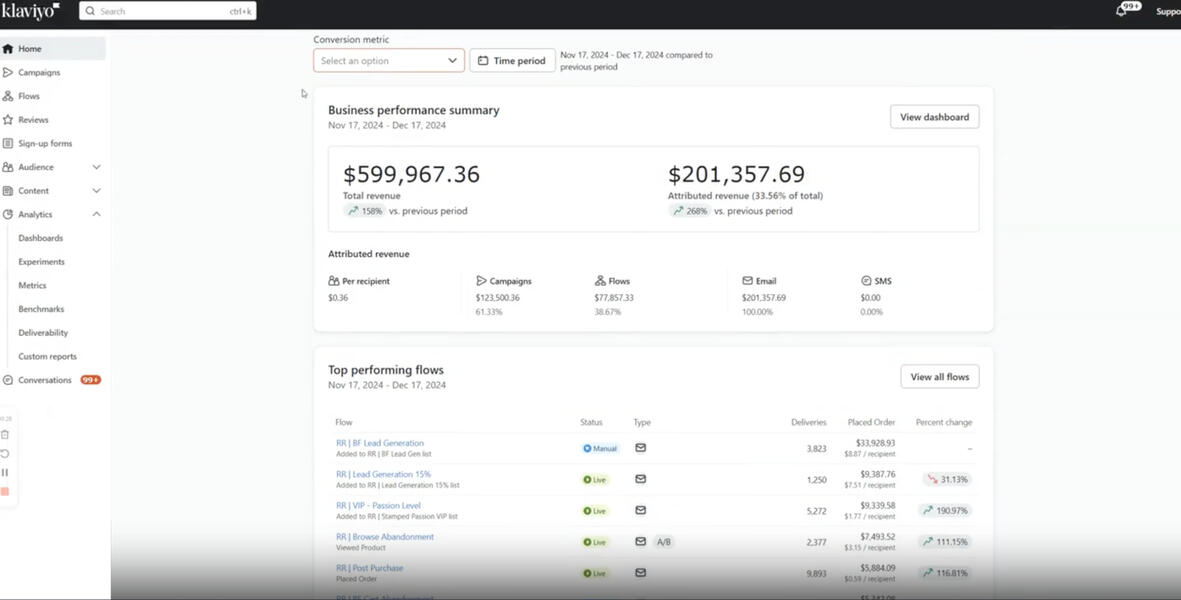Collapse the Analytics section chevron
The image size is (1181, 600).
(96, 214)
